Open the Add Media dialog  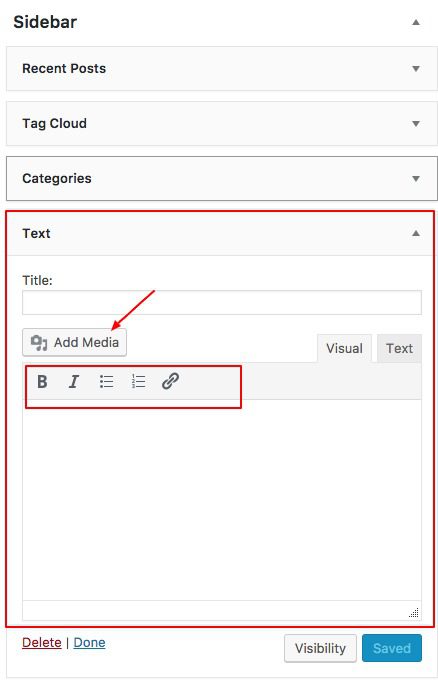pyautogui.click(x=74, y=342)
